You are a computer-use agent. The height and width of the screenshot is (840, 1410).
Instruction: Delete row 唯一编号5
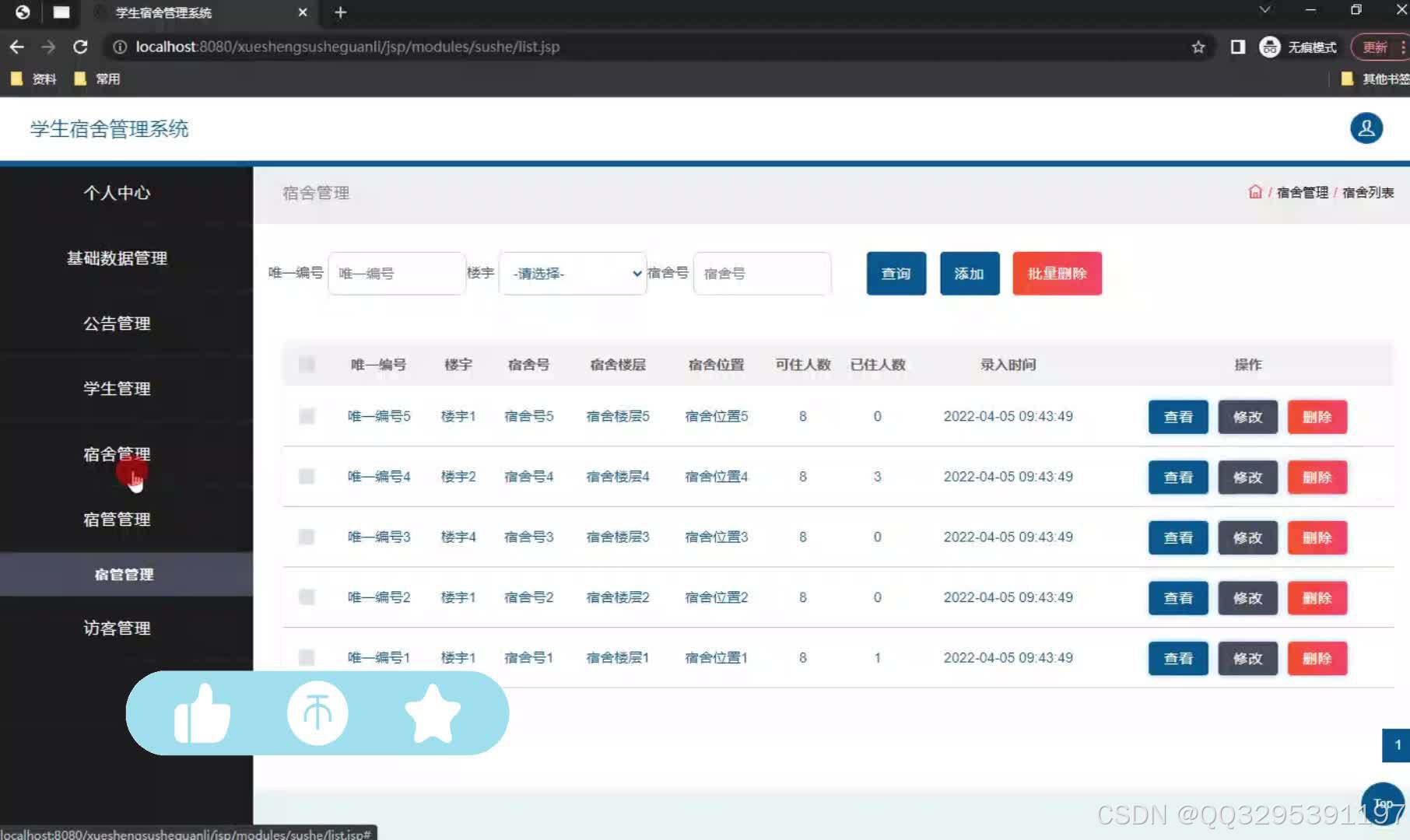(x=1317, y=417)
